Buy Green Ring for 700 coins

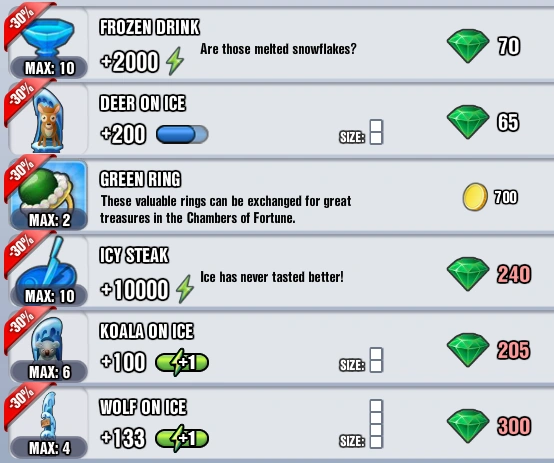(x=490, y=197)
